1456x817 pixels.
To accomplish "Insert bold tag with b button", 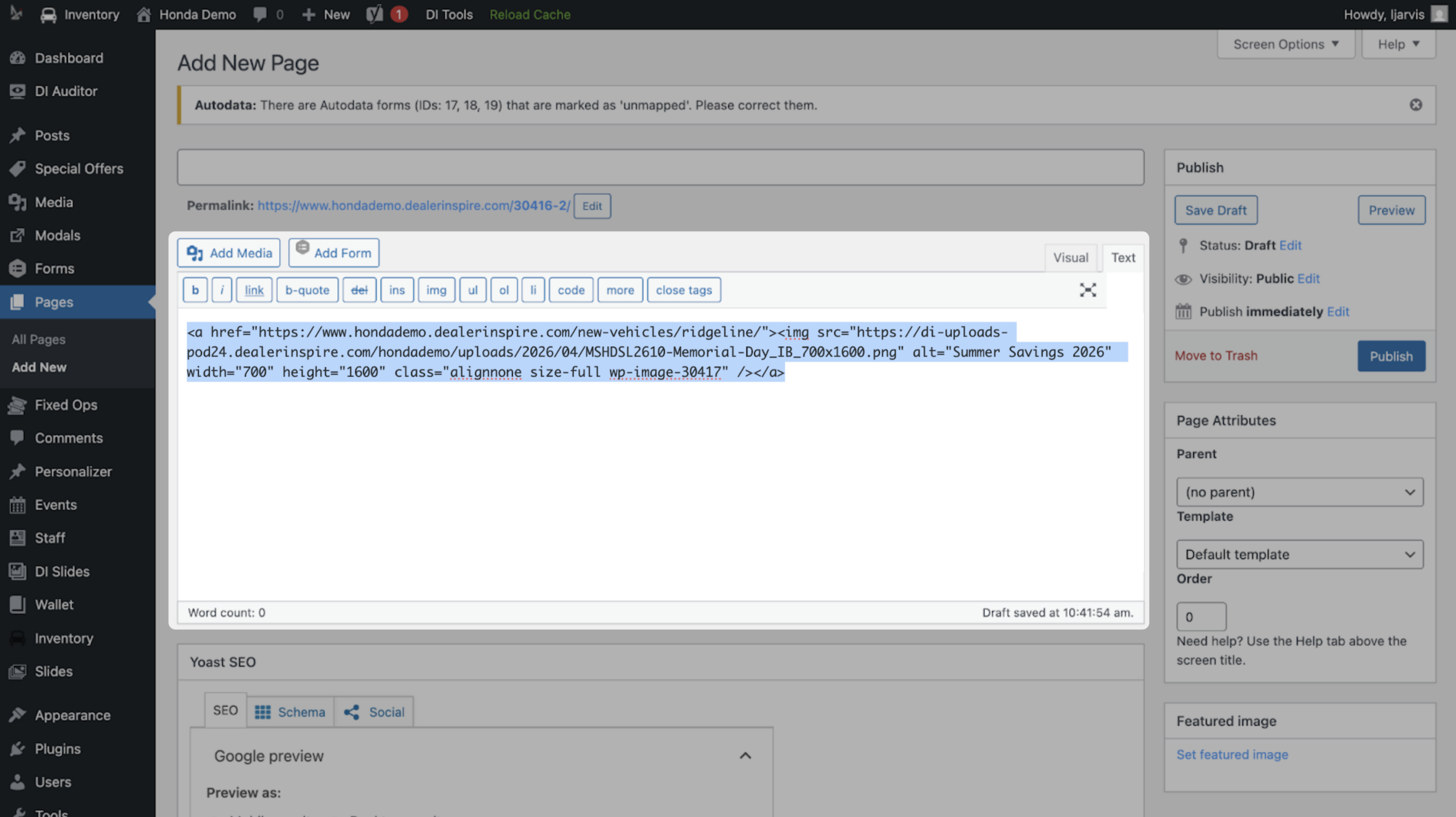I will point(195,290).
